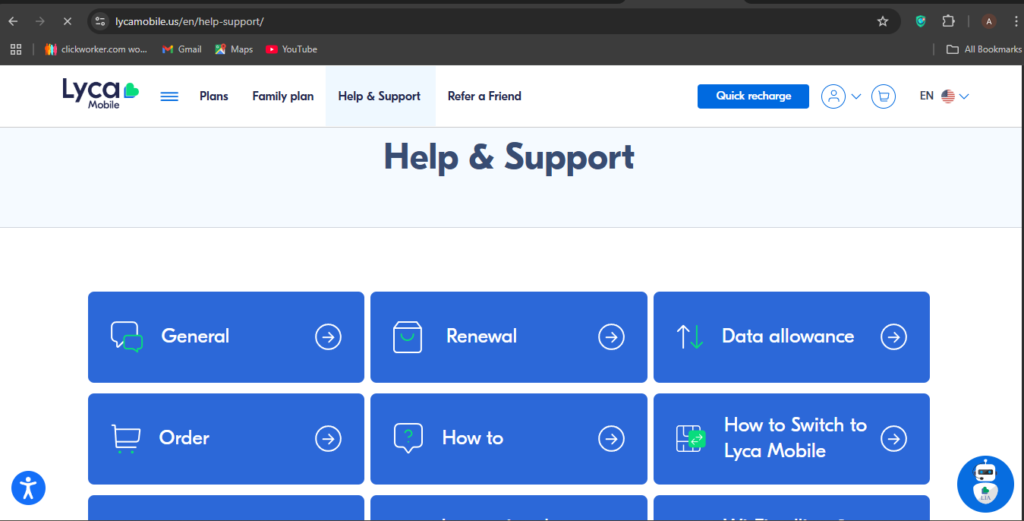Image resolution: width=1024 pixels, height=521 pixels.
Task: Open the Chrome three-dot menu
Action: coord(1016,22)
